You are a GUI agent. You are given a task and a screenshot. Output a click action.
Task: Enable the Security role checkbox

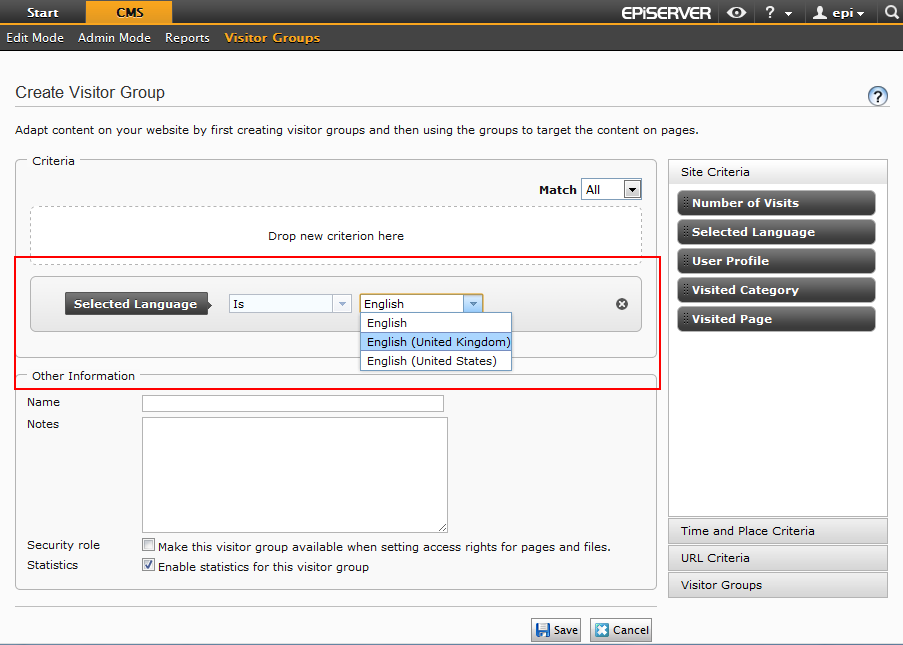[149, 546]
